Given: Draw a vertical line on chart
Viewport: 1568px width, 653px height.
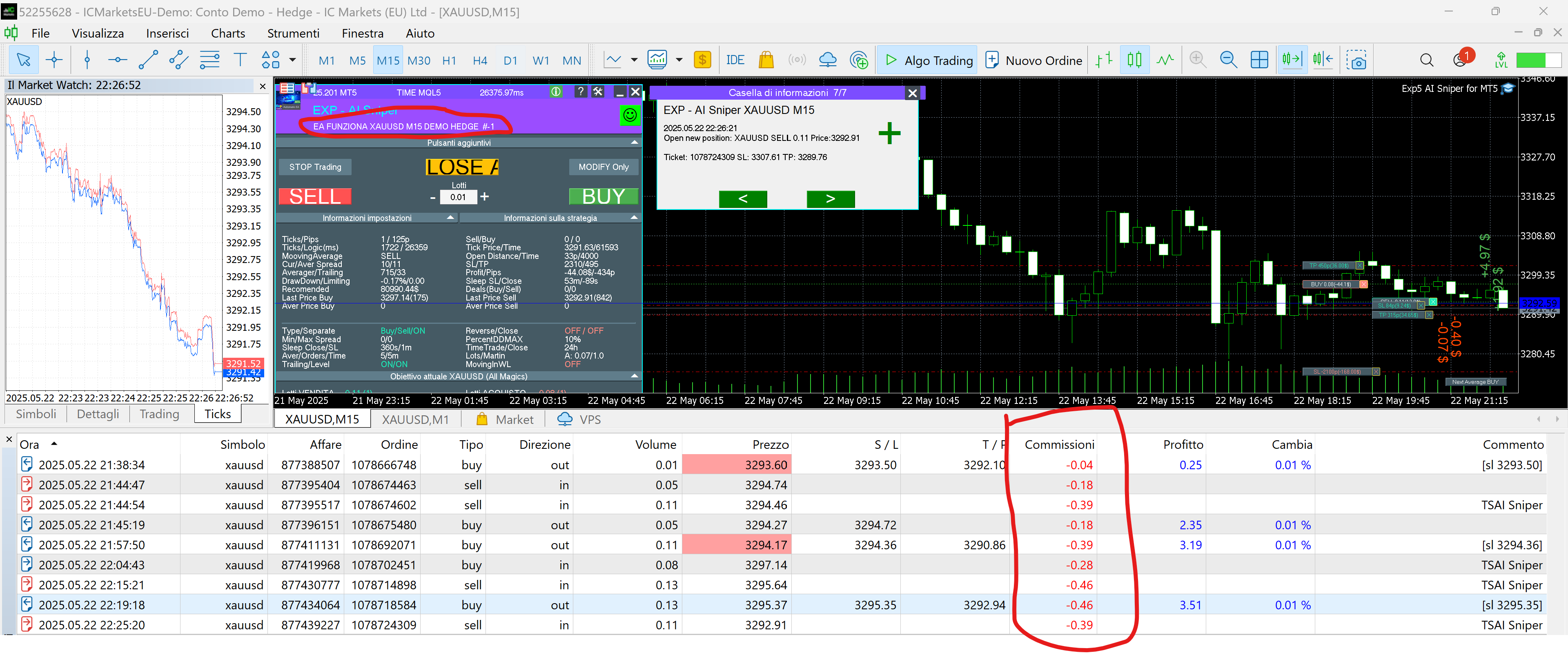Looking at the screenshot, I should (x=87, y=60).
